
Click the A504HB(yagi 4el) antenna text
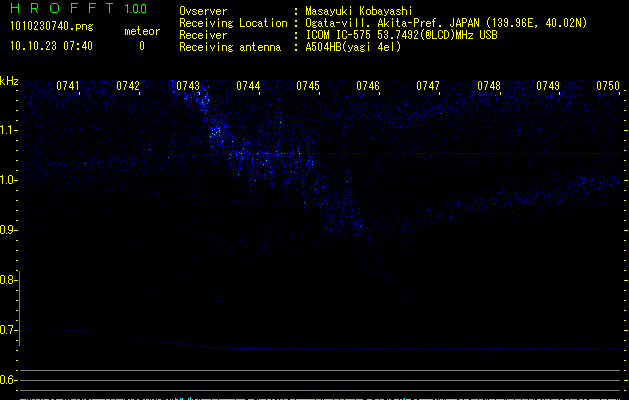[x=353, y=47]
